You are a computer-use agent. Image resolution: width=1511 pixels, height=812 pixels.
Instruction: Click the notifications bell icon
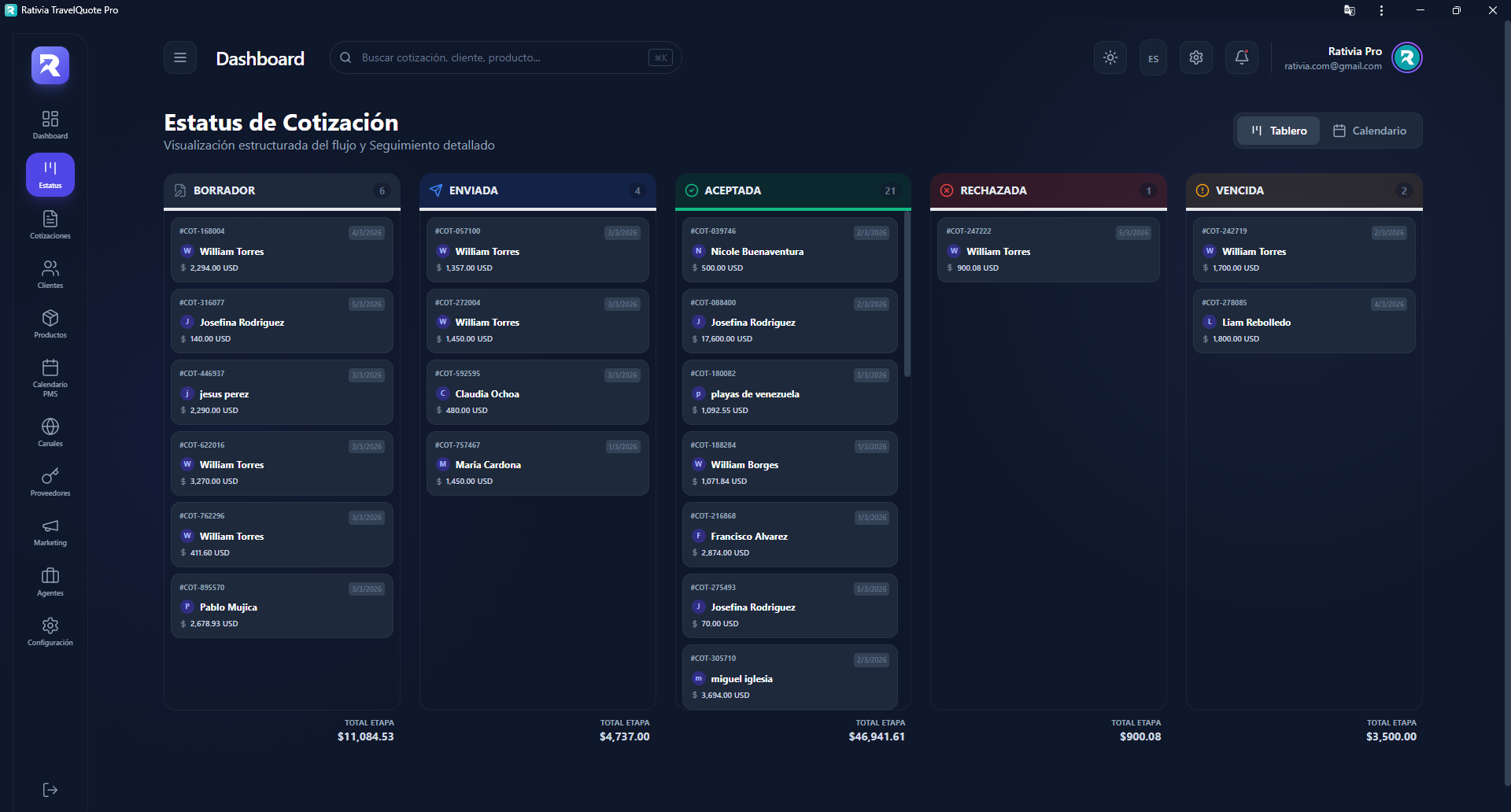coord(1241,57)
